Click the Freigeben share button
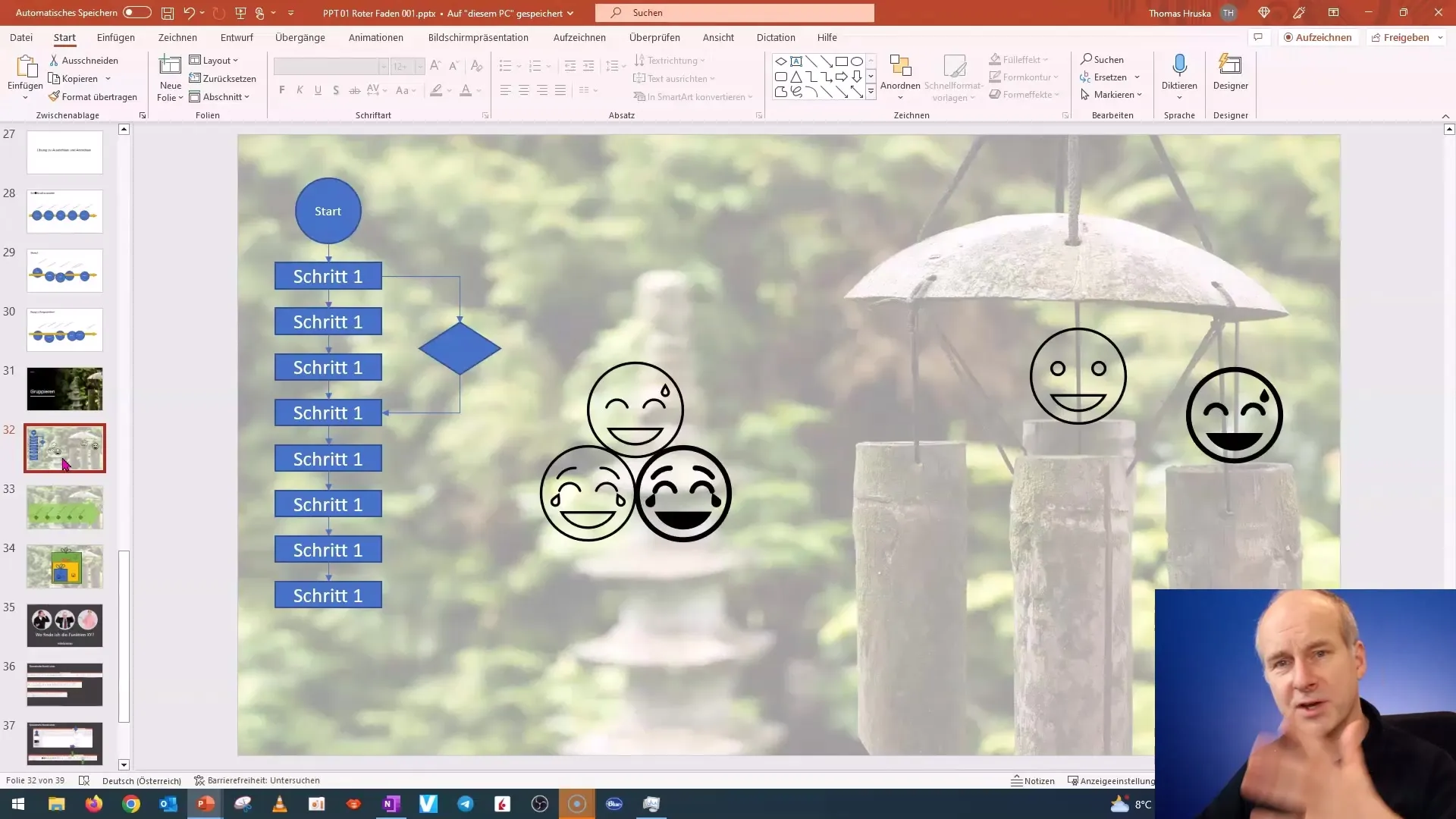The width and height of the screenshot is (1456, 819). [1401, 37]
